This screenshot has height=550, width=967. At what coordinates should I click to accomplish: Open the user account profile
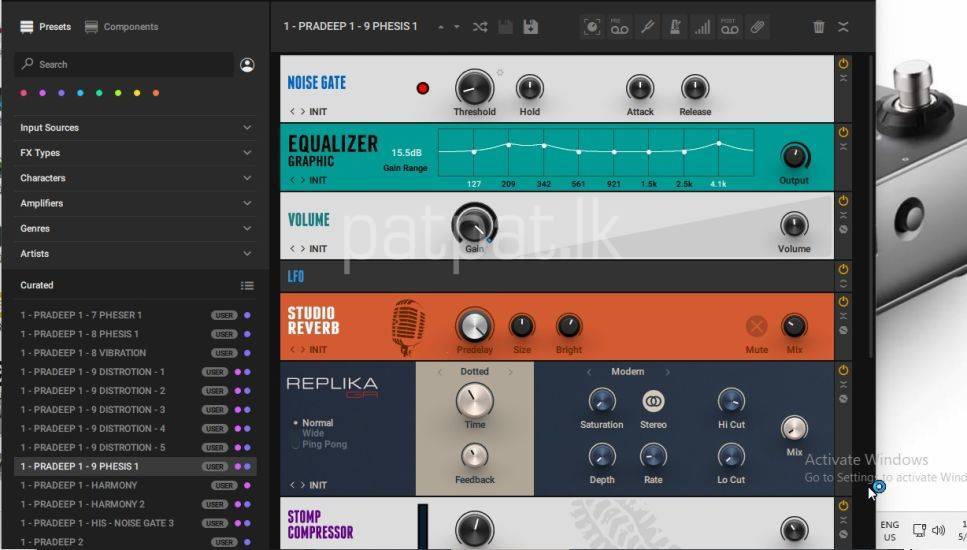247,65
